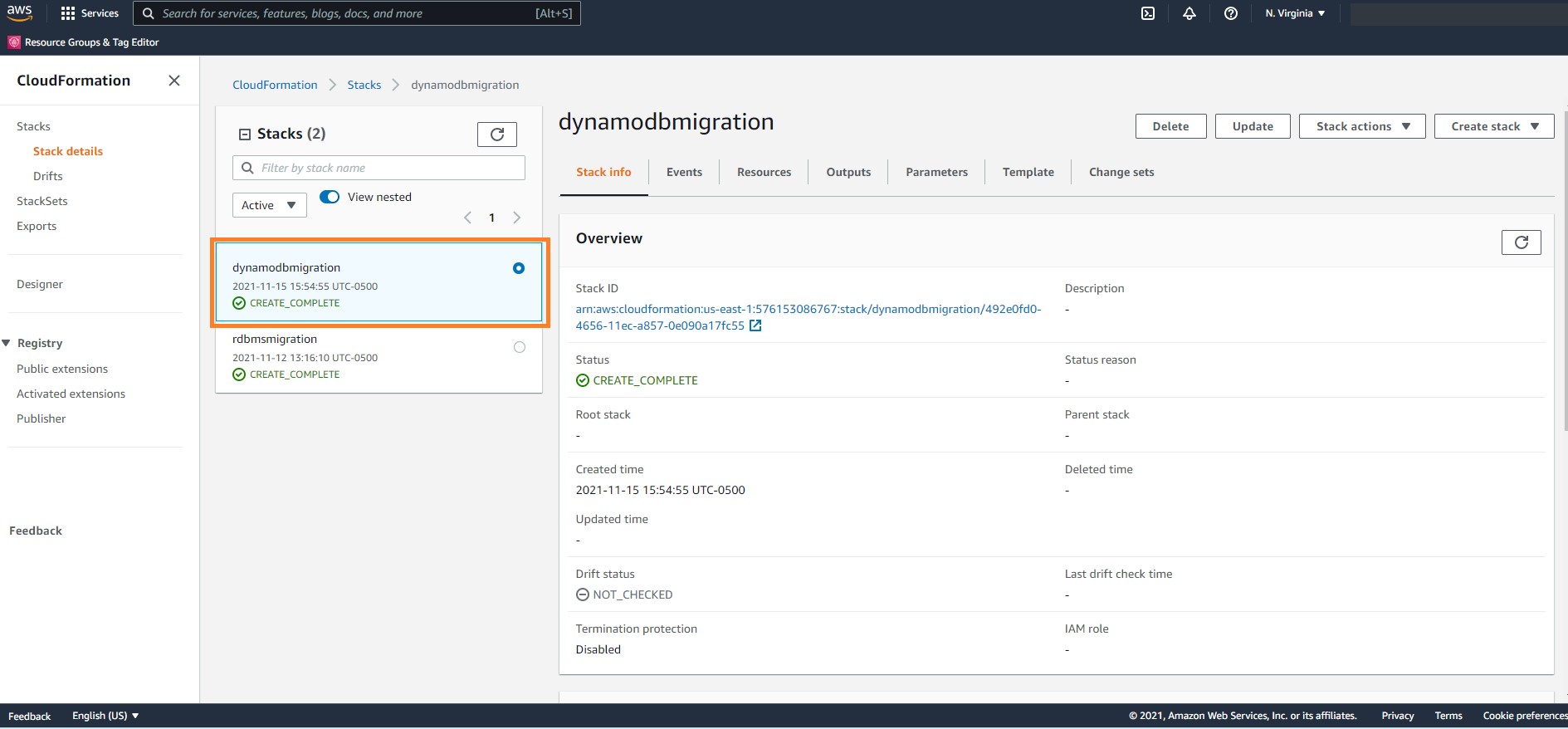Collapse the Stacks (2) panel icon

click(245, 135)
